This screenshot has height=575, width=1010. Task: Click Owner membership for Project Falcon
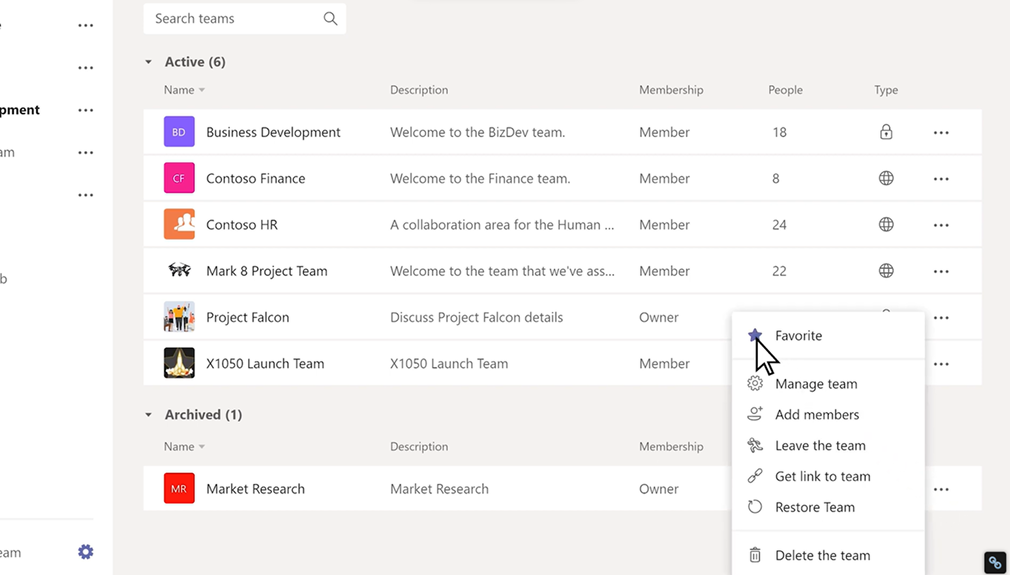[658, 317]
